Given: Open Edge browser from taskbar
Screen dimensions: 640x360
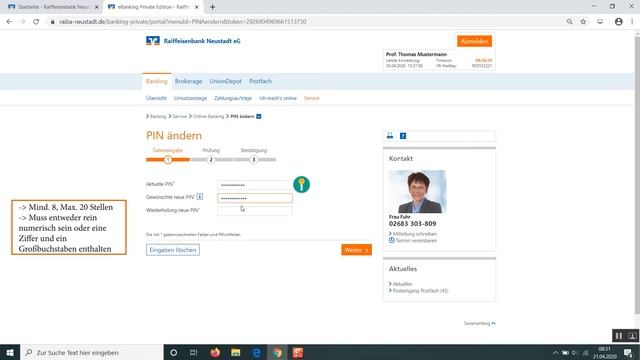Looking at the screenshot, I should [256, 352].
